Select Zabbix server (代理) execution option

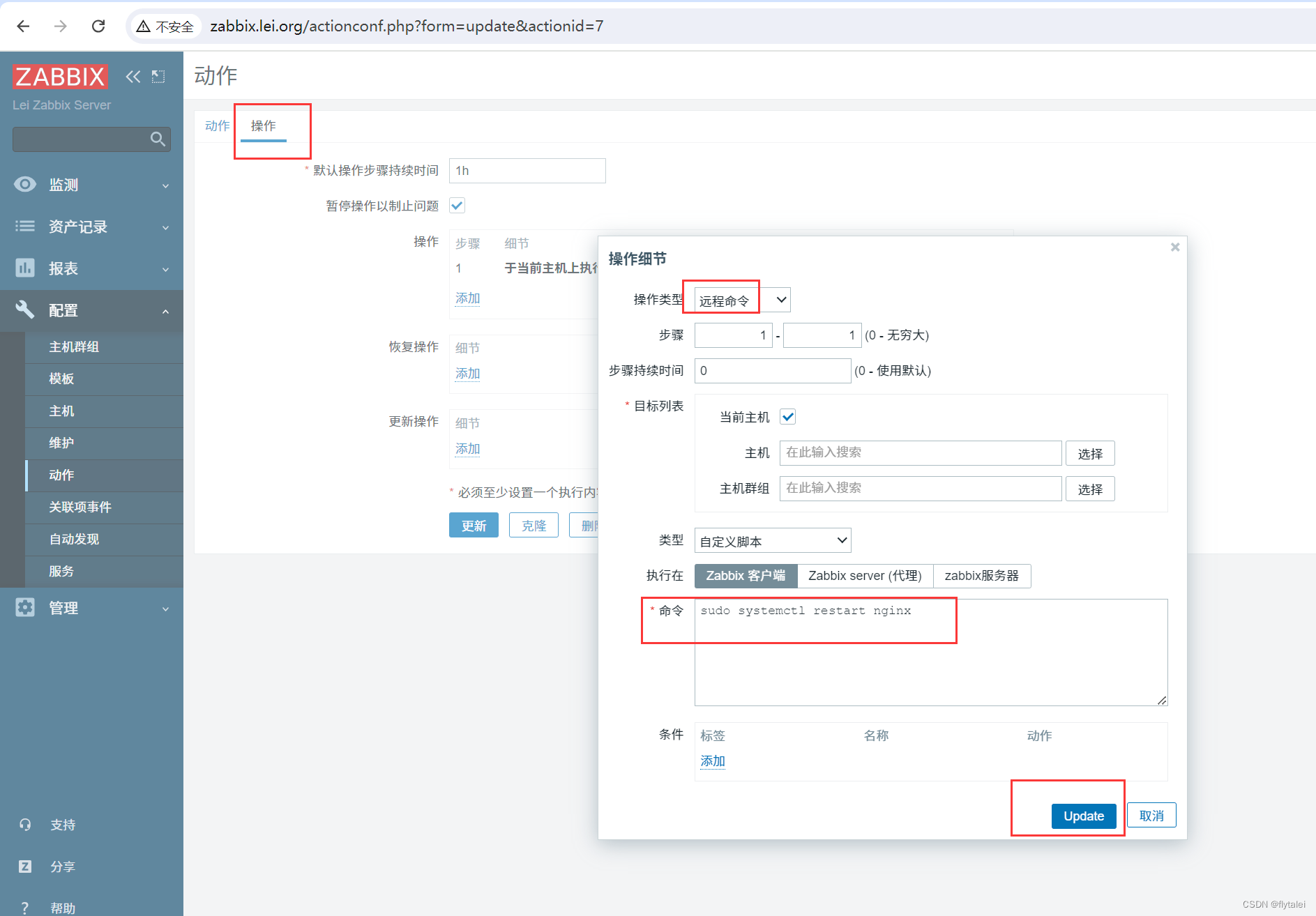[x=865, y=576]
